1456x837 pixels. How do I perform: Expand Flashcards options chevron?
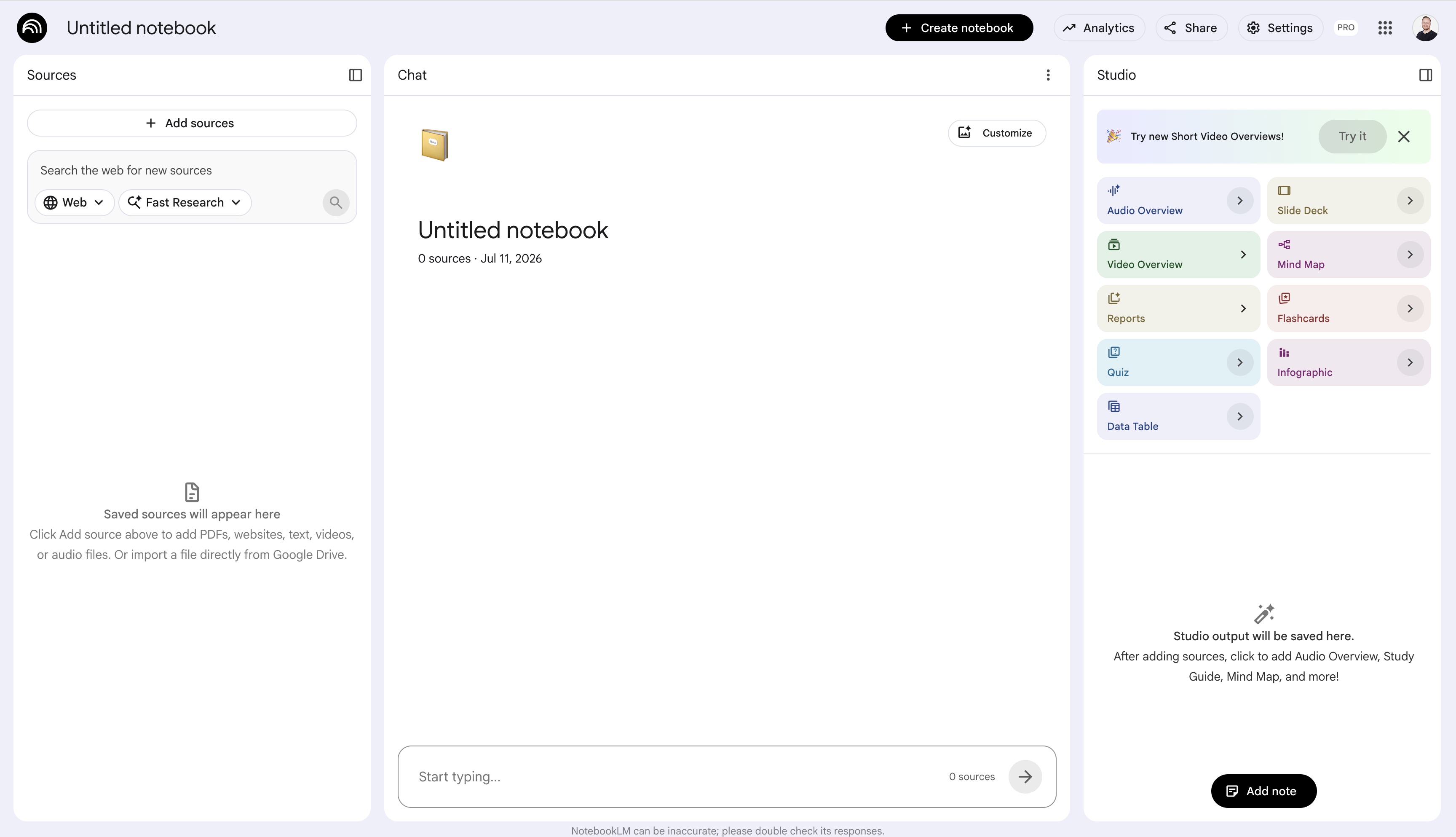[1410, 309]
